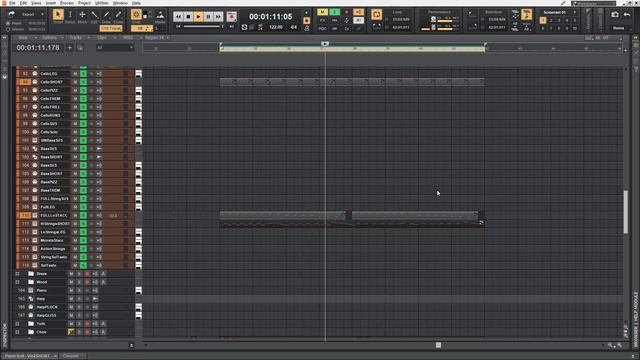This screenshot has height=360, width=640.
Task: Open the Insert menu
Action: tap(51, 3)
